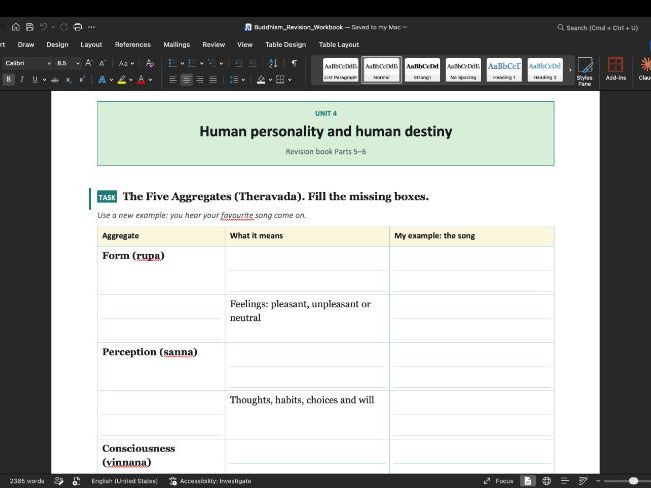Image resolution: width=651 pixels, height=488 pixels.
Task: Open the Review tab
Action: (x=213, y=44)
